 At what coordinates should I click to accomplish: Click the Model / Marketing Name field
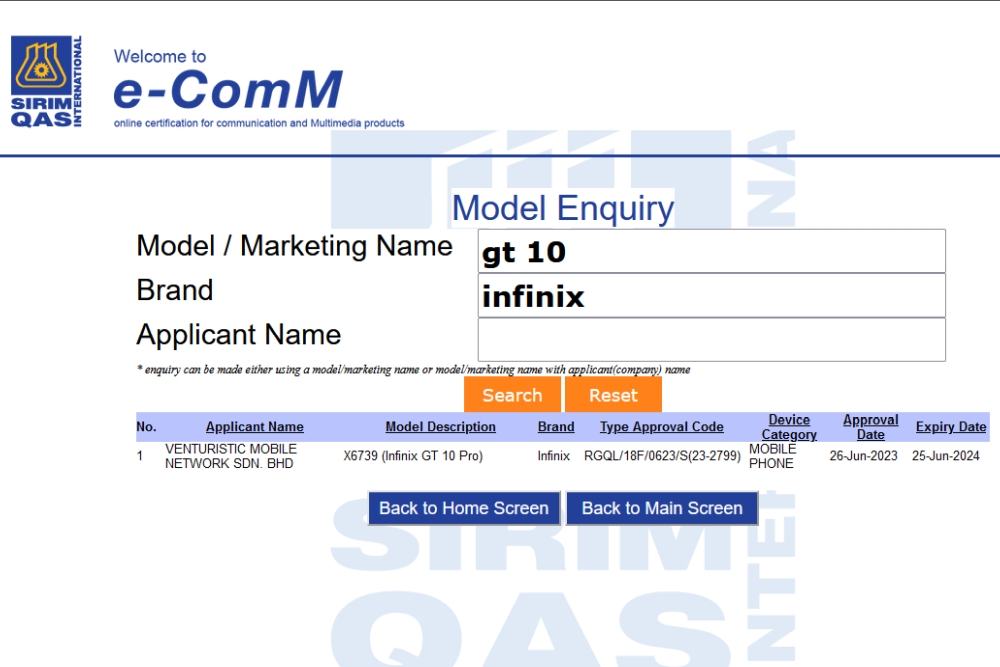711,251
